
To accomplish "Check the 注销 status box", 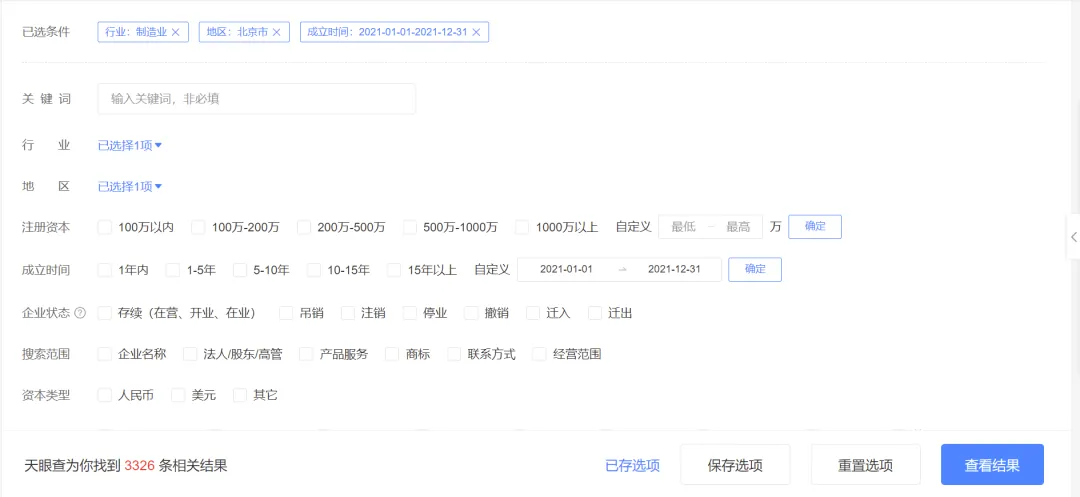I will click(348, 313).
